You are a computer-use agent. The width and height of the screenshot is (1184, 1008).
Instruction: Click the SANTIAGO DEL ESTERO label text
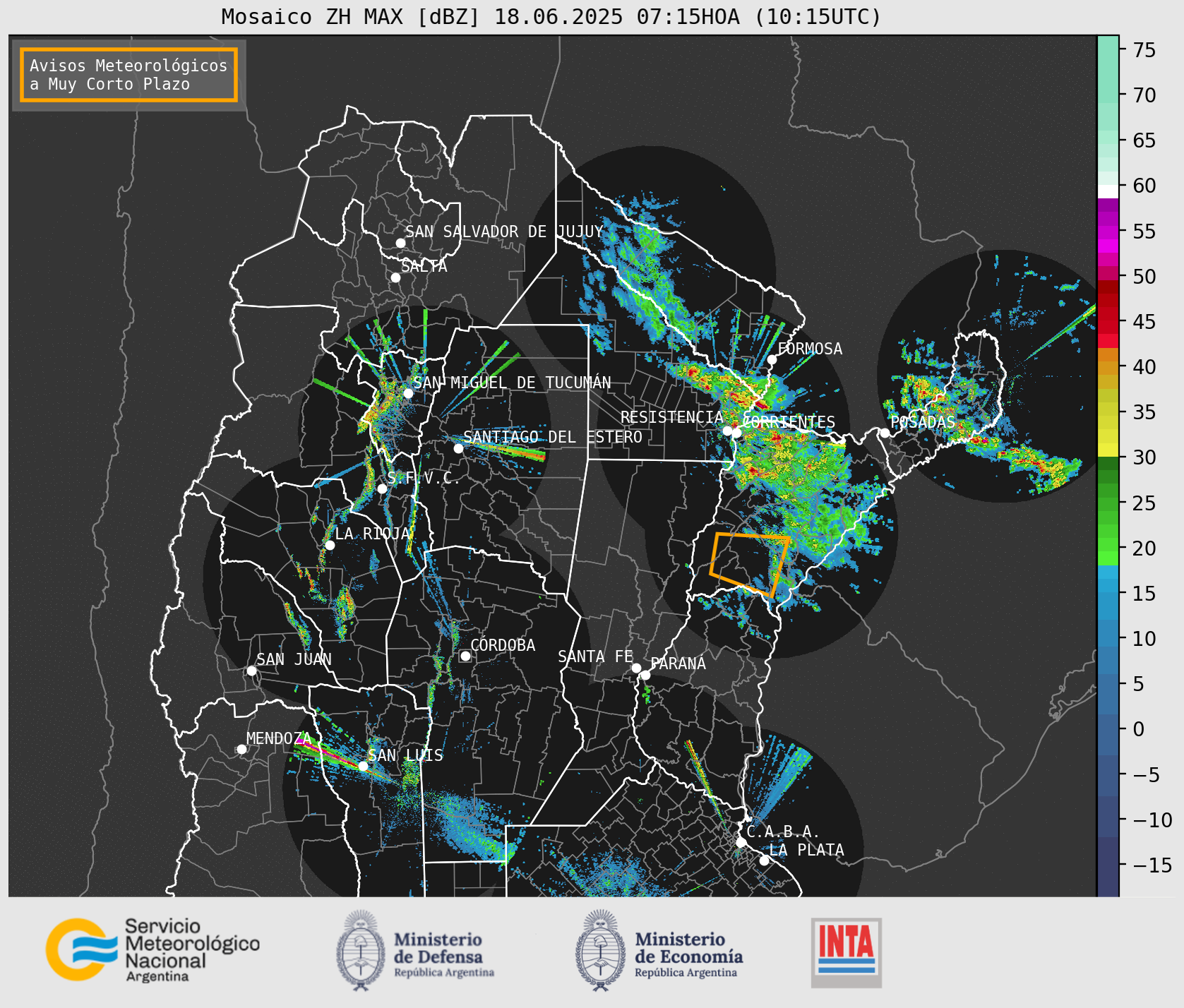point(553,437)
